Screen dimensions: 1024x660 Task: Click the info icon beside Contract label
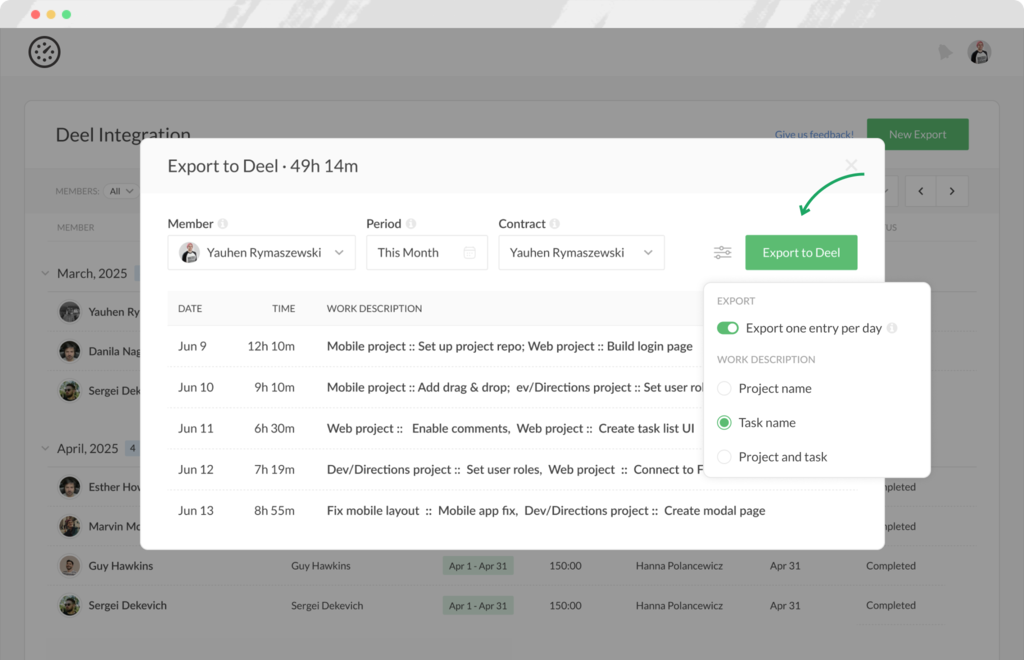555,224
